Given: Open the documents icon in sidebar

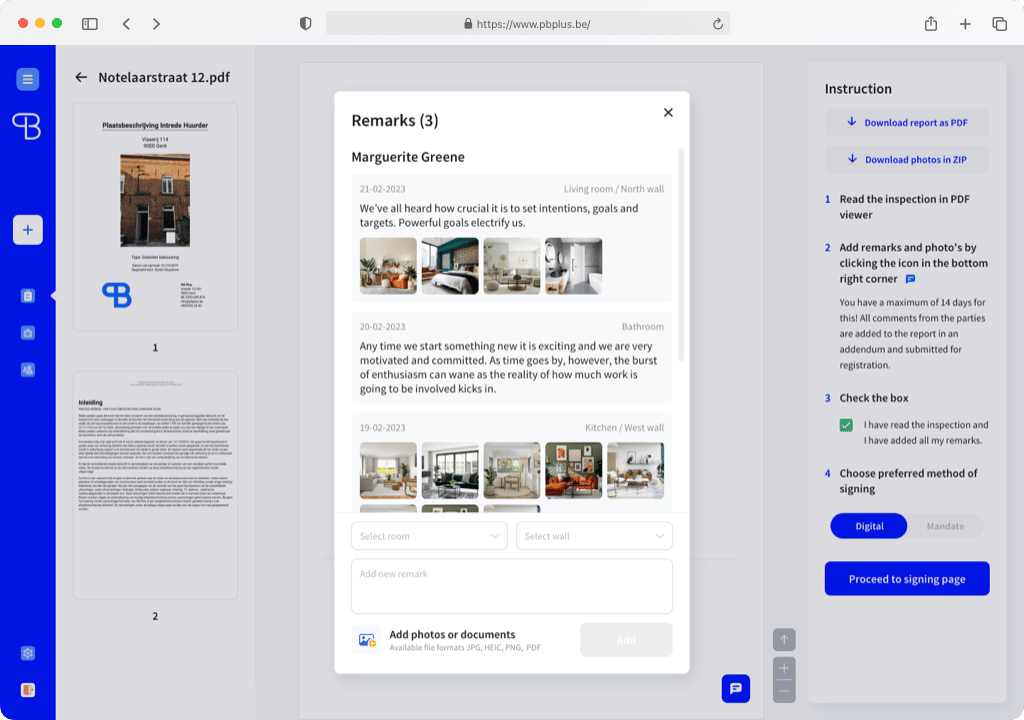Looking at the screenshot, I should [x=27, y=296].
